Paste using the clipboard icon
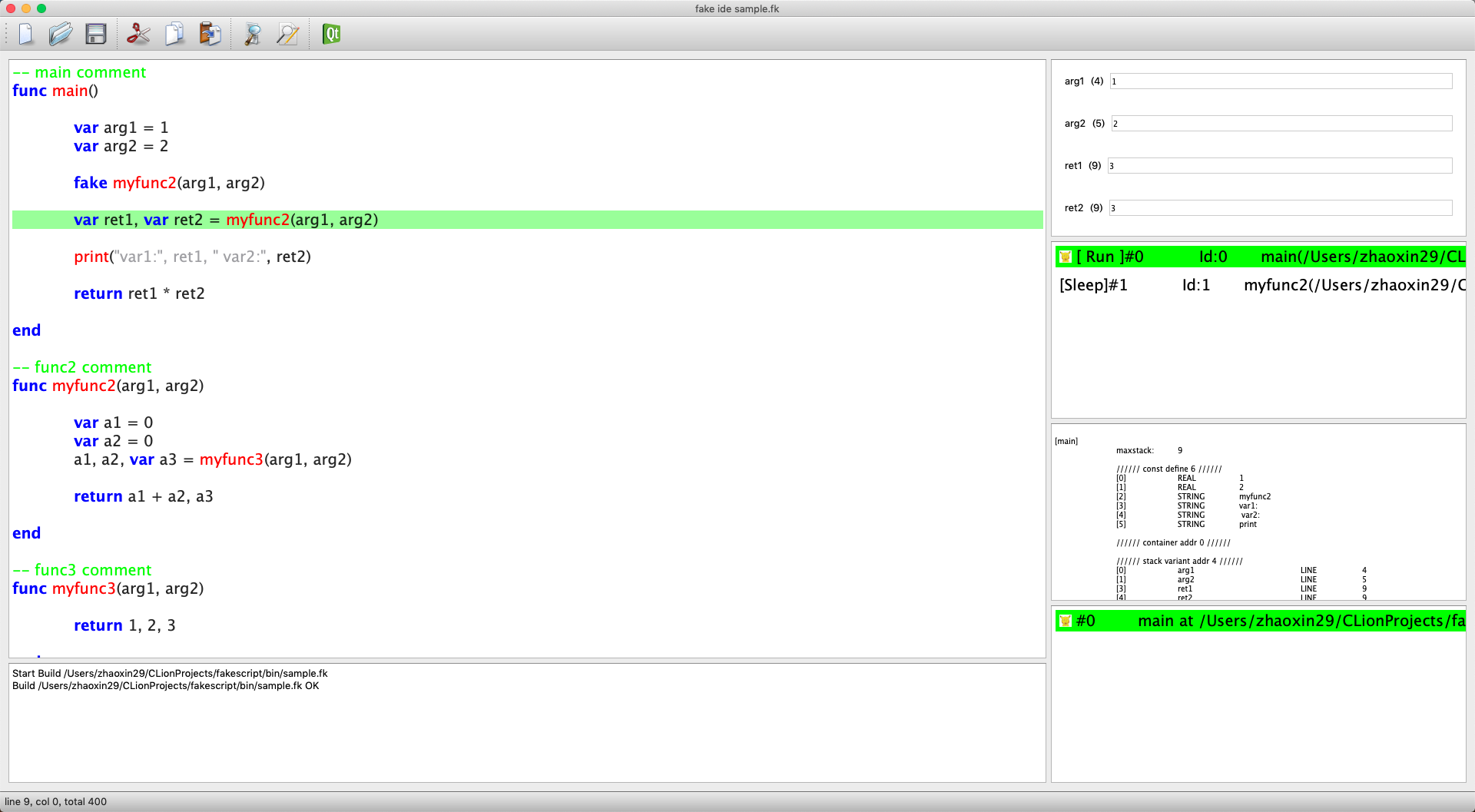1475x812 pixels. (x=210, y=34)
